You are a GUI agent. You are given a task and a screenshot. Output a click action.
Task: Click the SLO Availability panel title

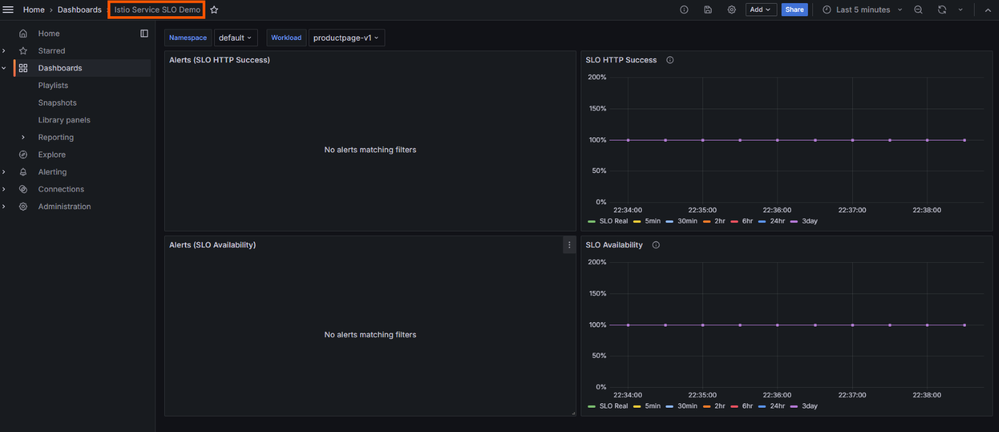point(614,245)
